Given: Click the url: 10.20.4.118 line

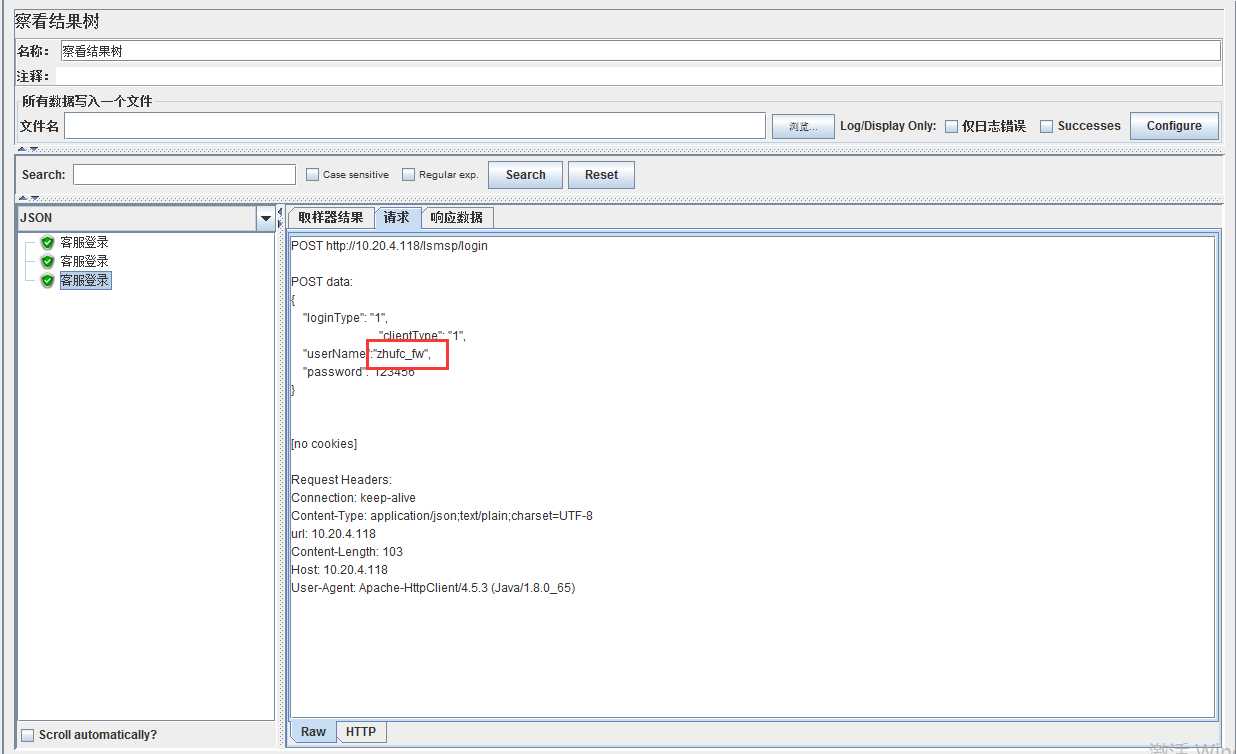Looking at the screenshot, I should 333,534.
